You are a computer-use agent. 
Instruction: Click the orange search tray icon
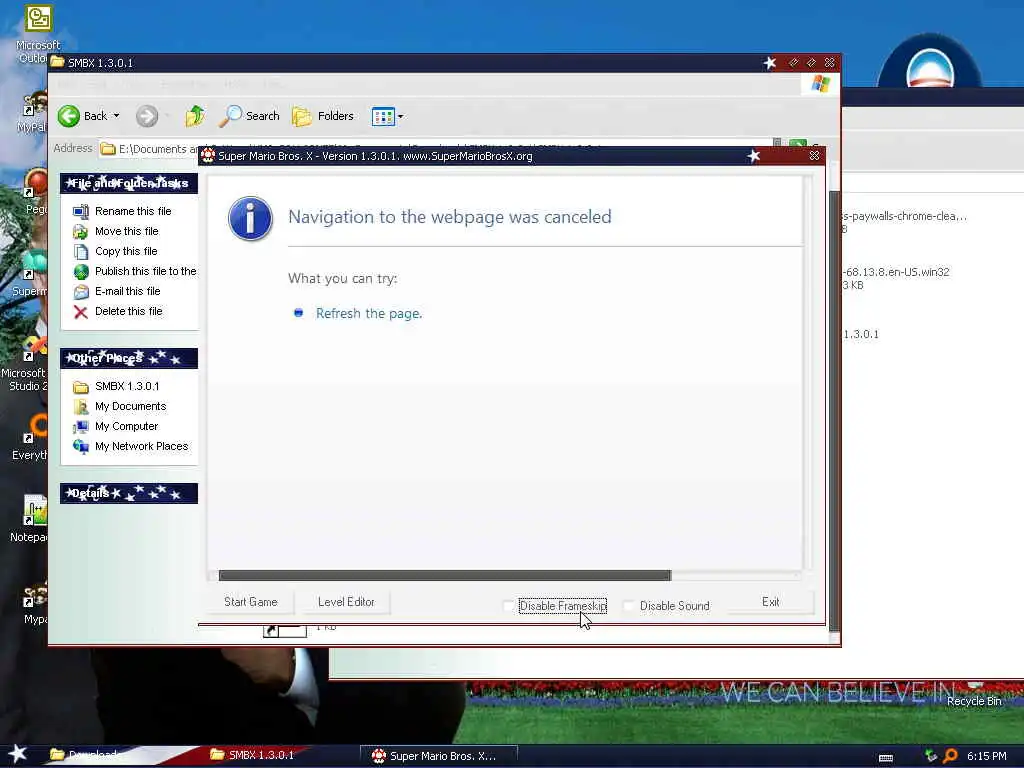click(950, 756)
